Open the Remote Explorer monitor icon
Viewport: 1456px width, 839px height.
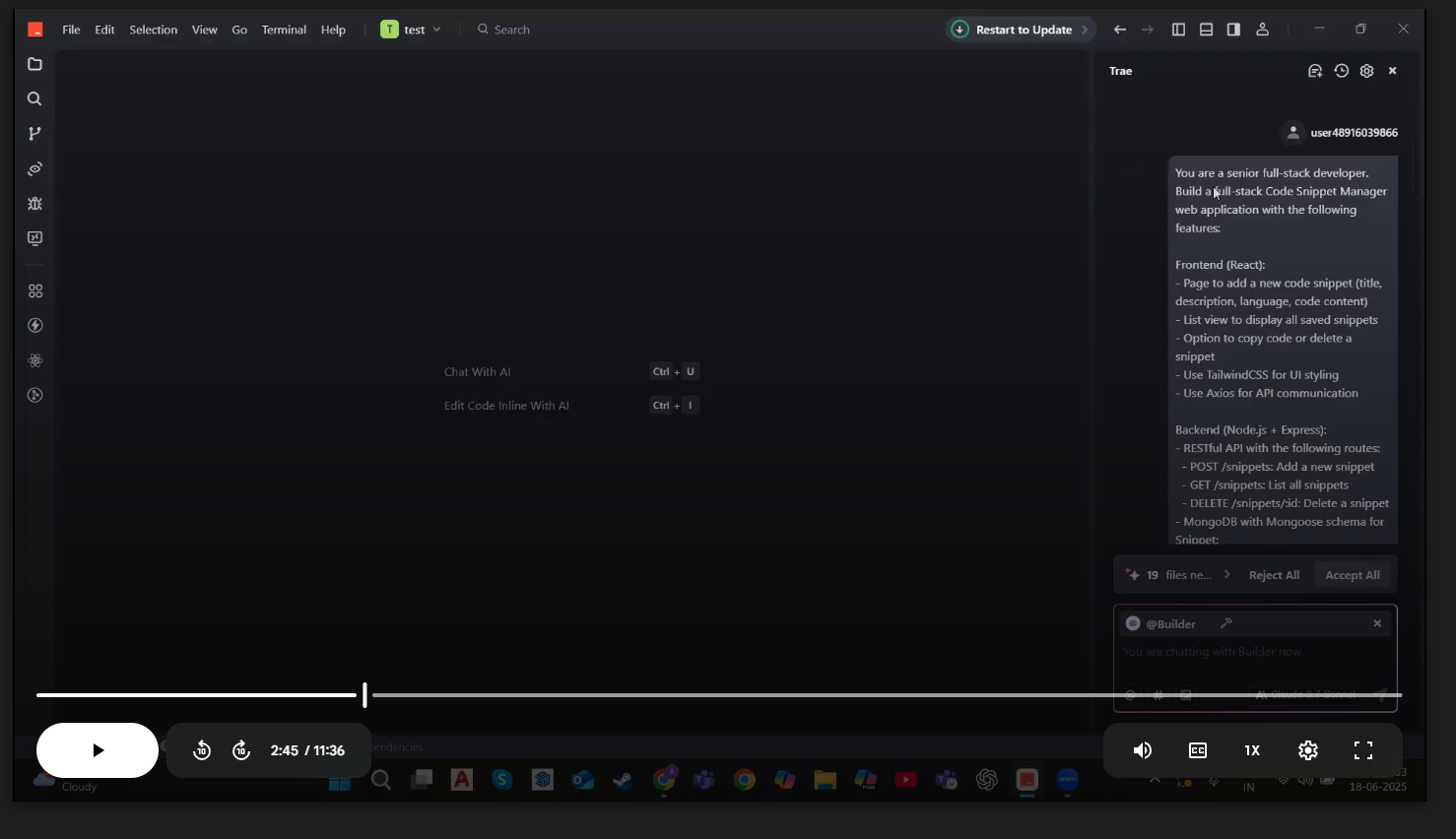coord(34,238)
